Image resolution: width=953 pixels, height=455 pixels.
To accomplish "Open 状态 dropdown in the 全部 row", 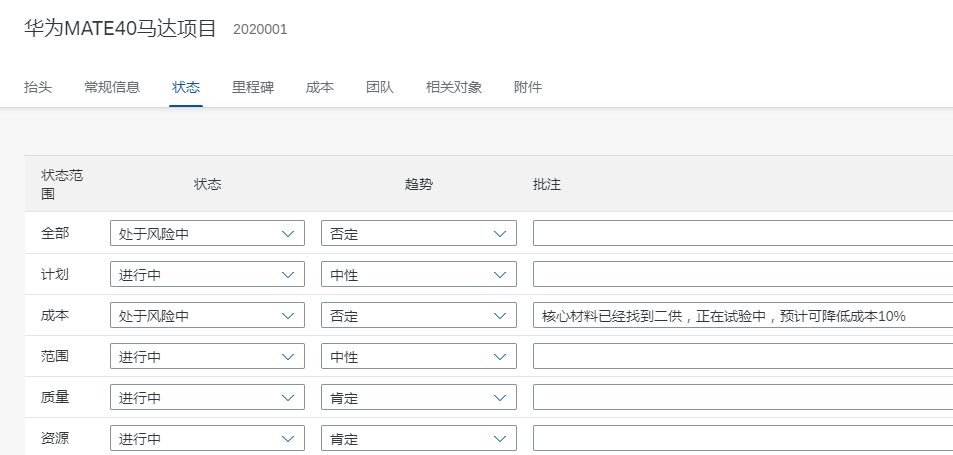I will click(207, 233).
